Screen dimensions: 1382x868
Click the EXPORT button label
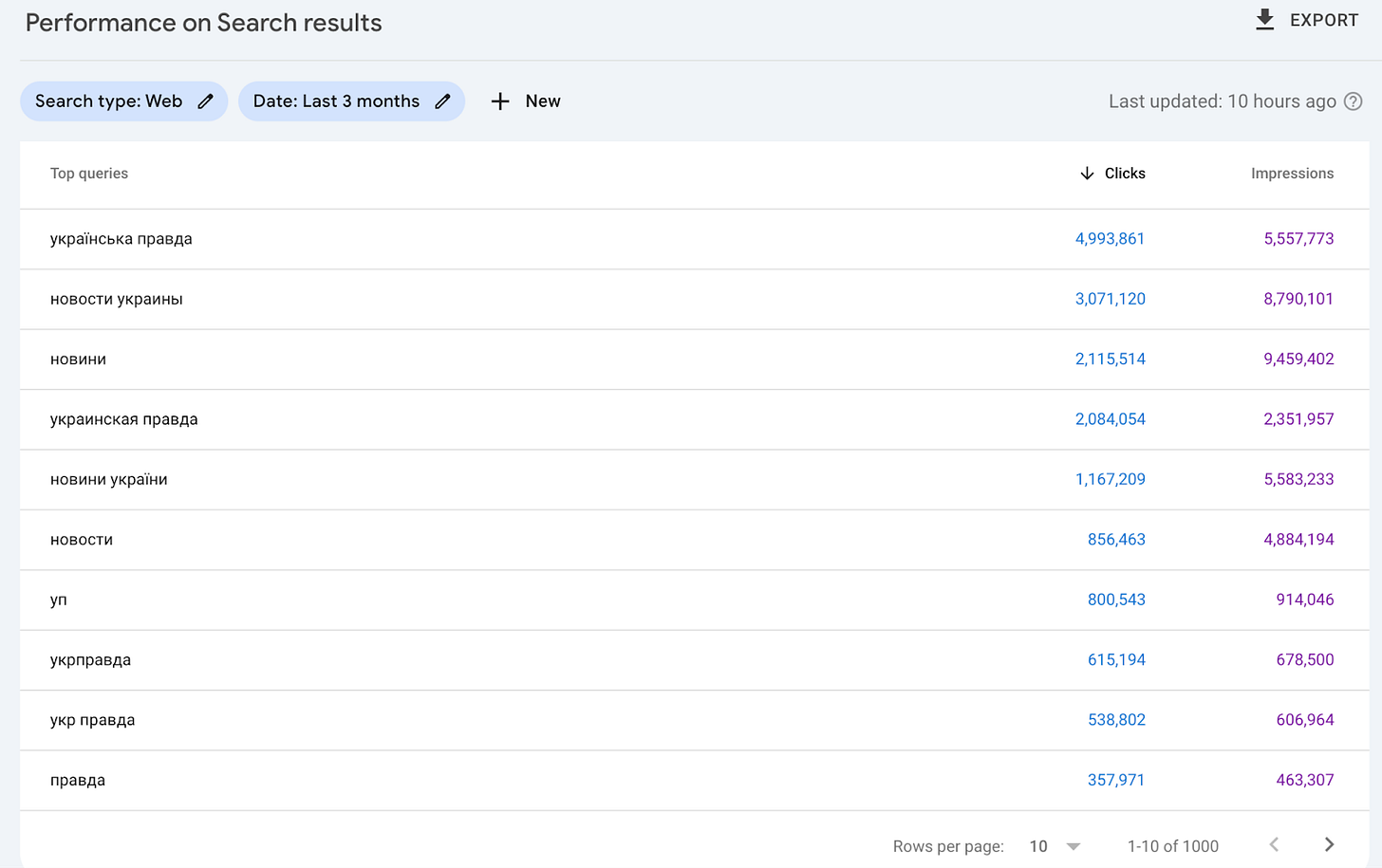[x=1324, y=20]
